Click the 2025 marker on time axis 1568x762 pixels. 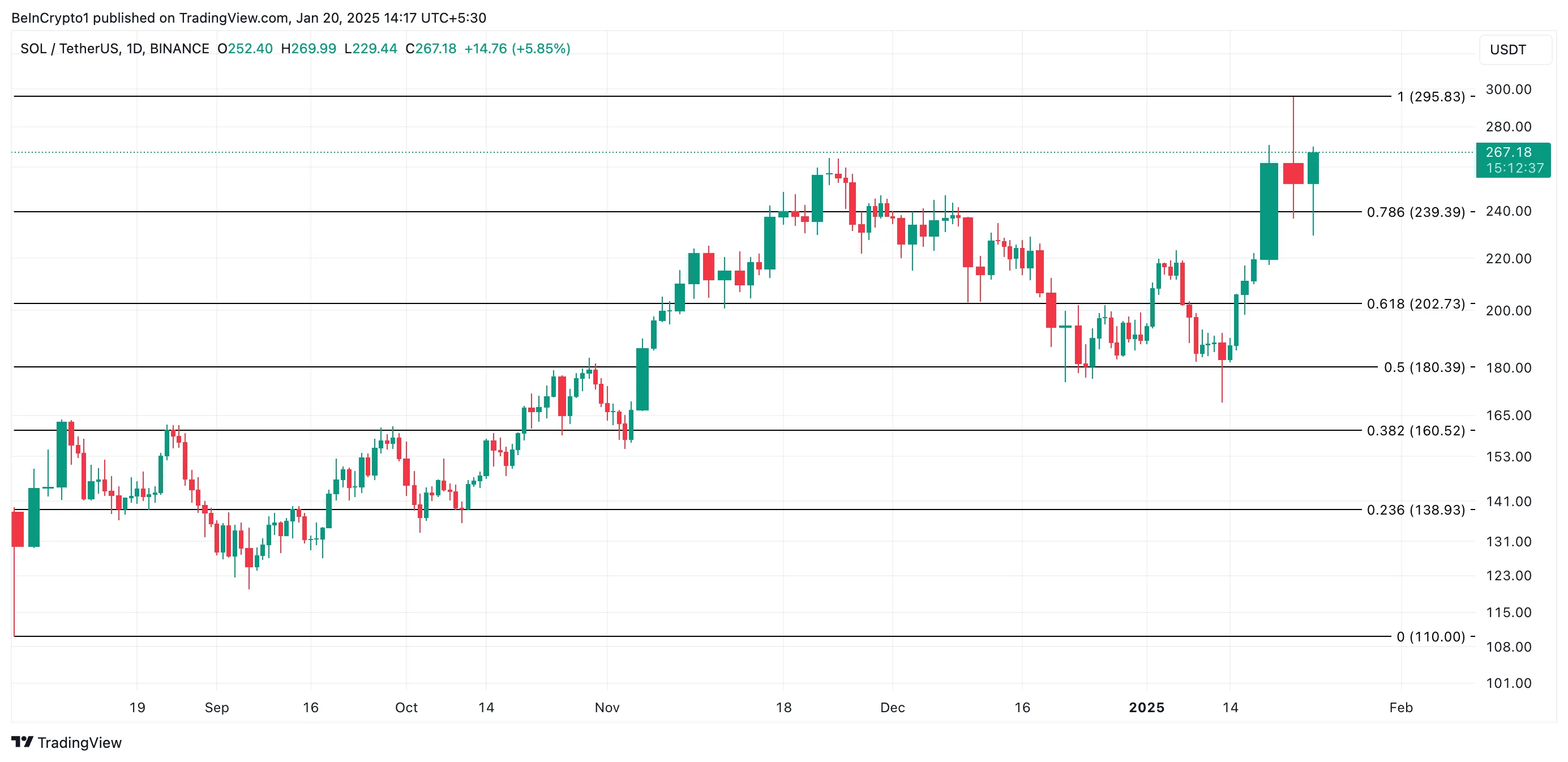pos(1146,707)
